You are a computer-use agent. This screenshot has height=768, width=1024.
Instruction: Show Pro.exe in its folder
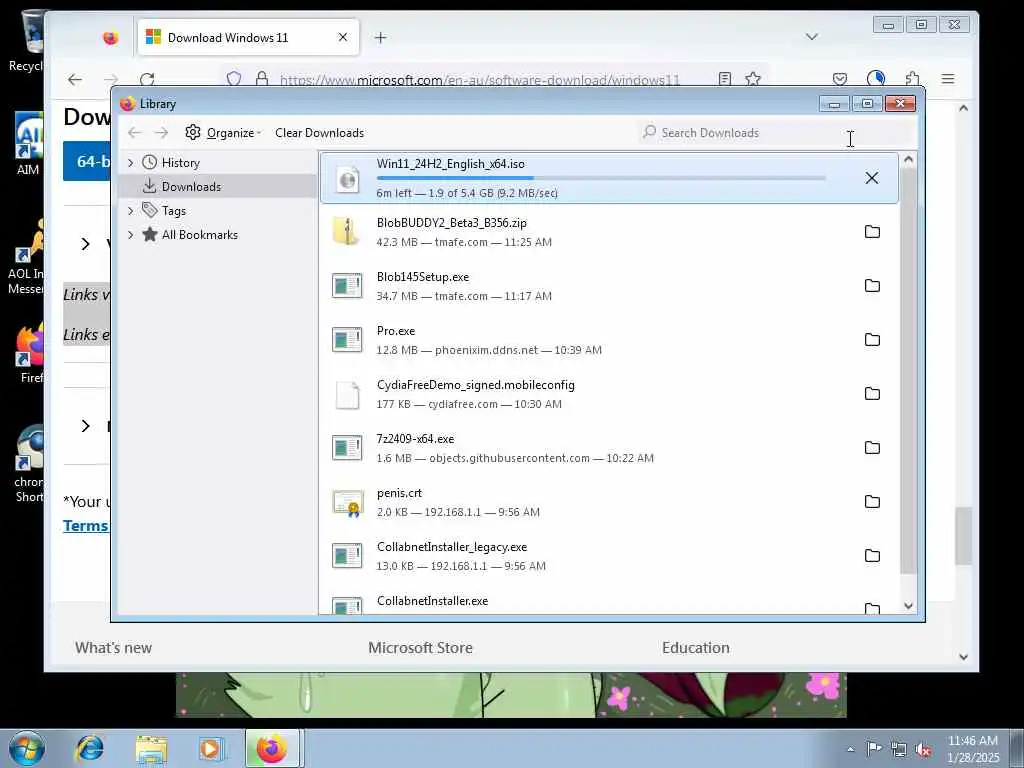point(872,340)
